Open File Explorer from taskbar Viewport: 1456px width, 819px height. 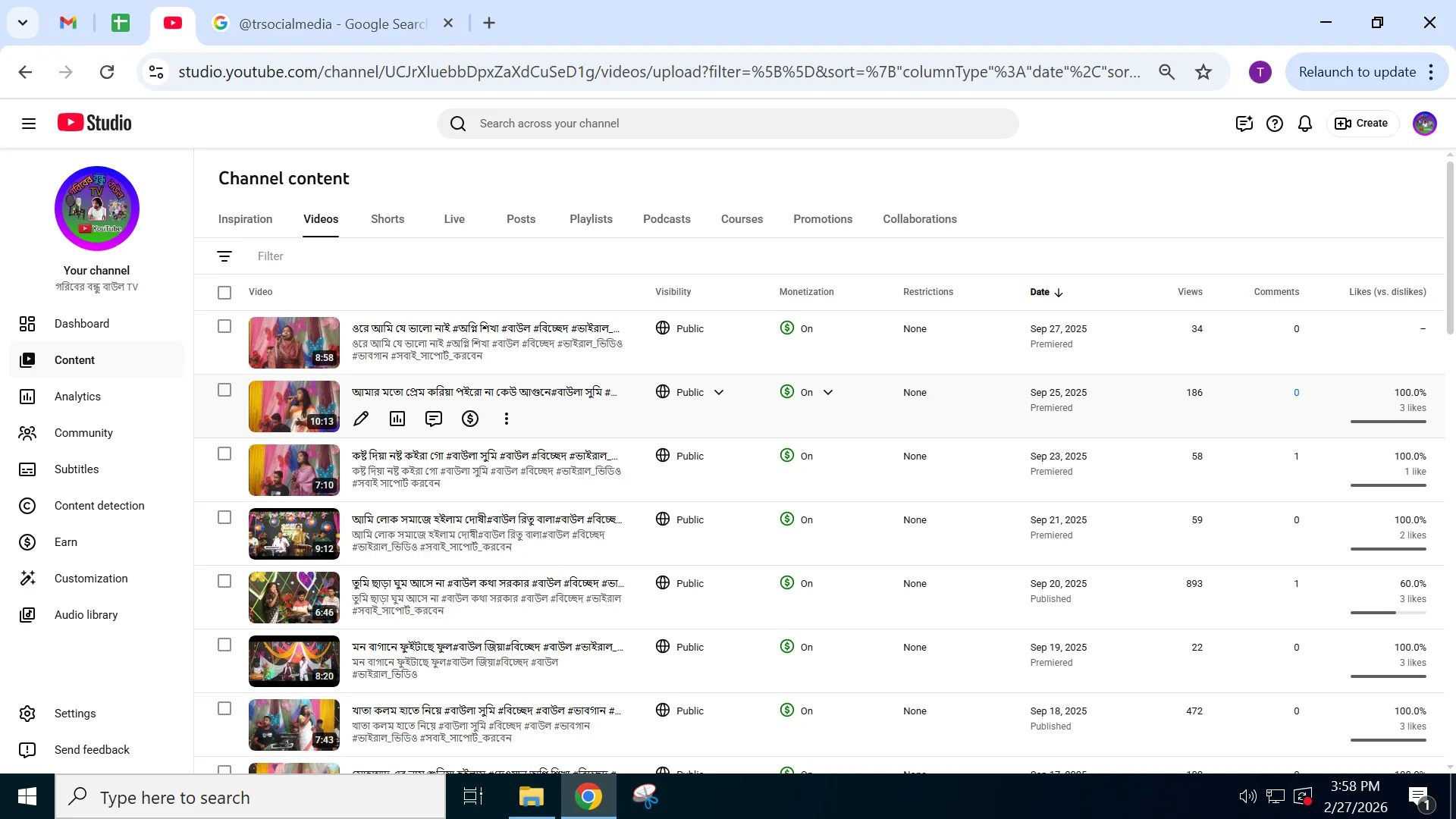(531, 796)
